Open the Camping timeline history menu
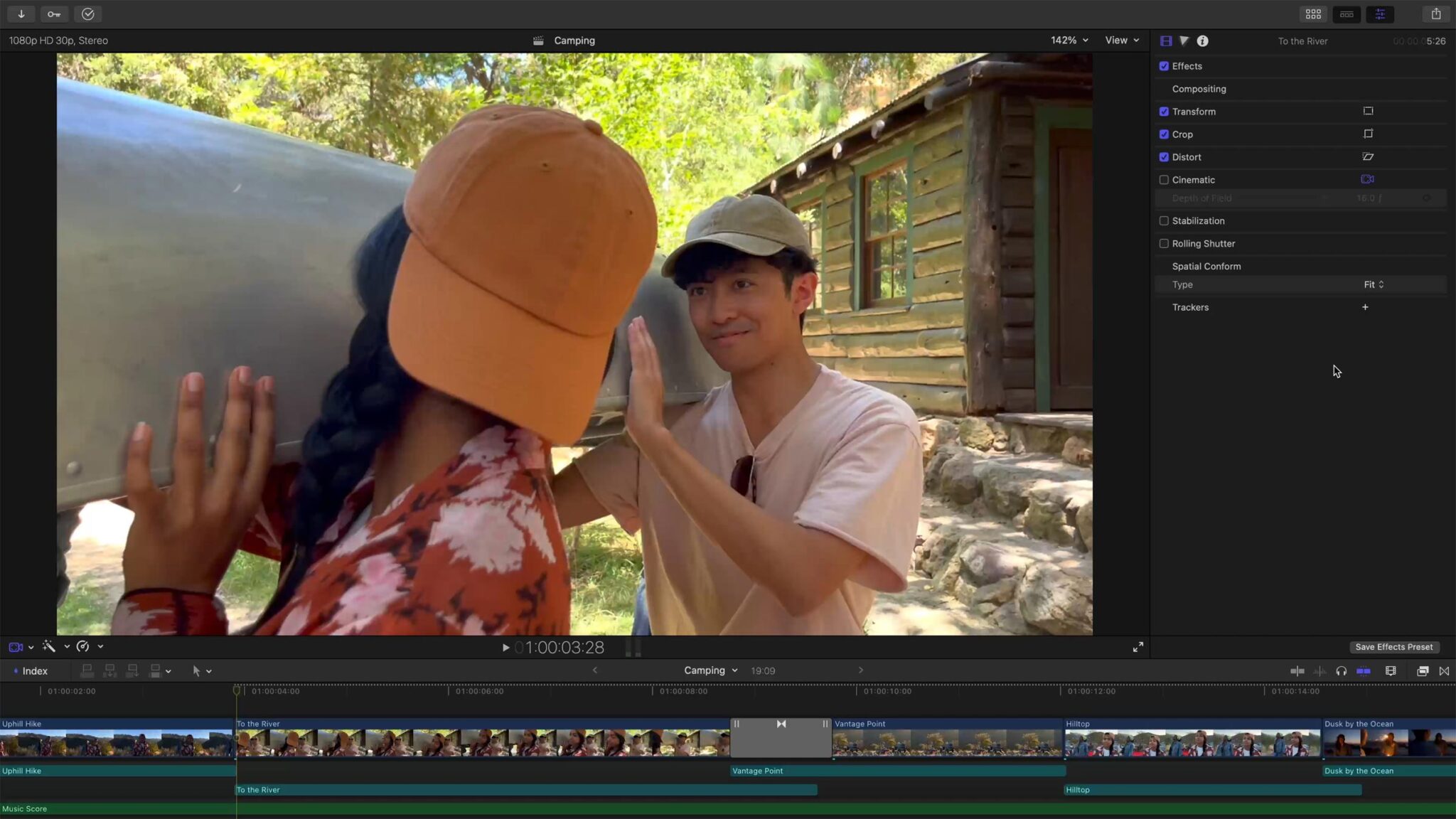Image resolution: width=1456 pixels, height=819 pixels. [710, 670]
